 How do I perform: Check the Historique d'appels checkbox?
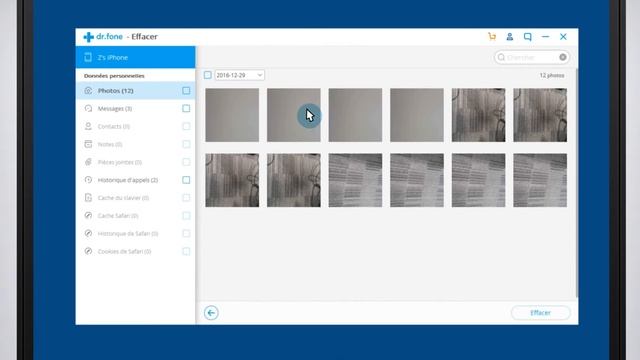(186, 180)
